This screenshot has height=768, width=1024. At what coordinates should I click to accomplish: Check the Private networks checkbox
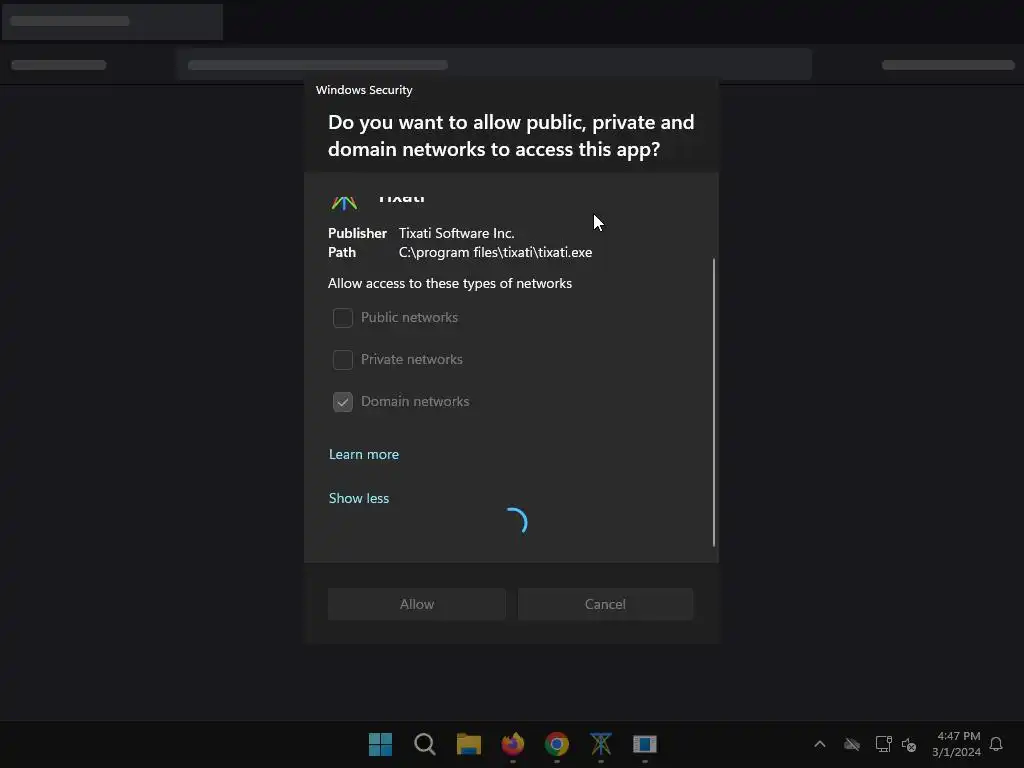click(x=342, y=360)
